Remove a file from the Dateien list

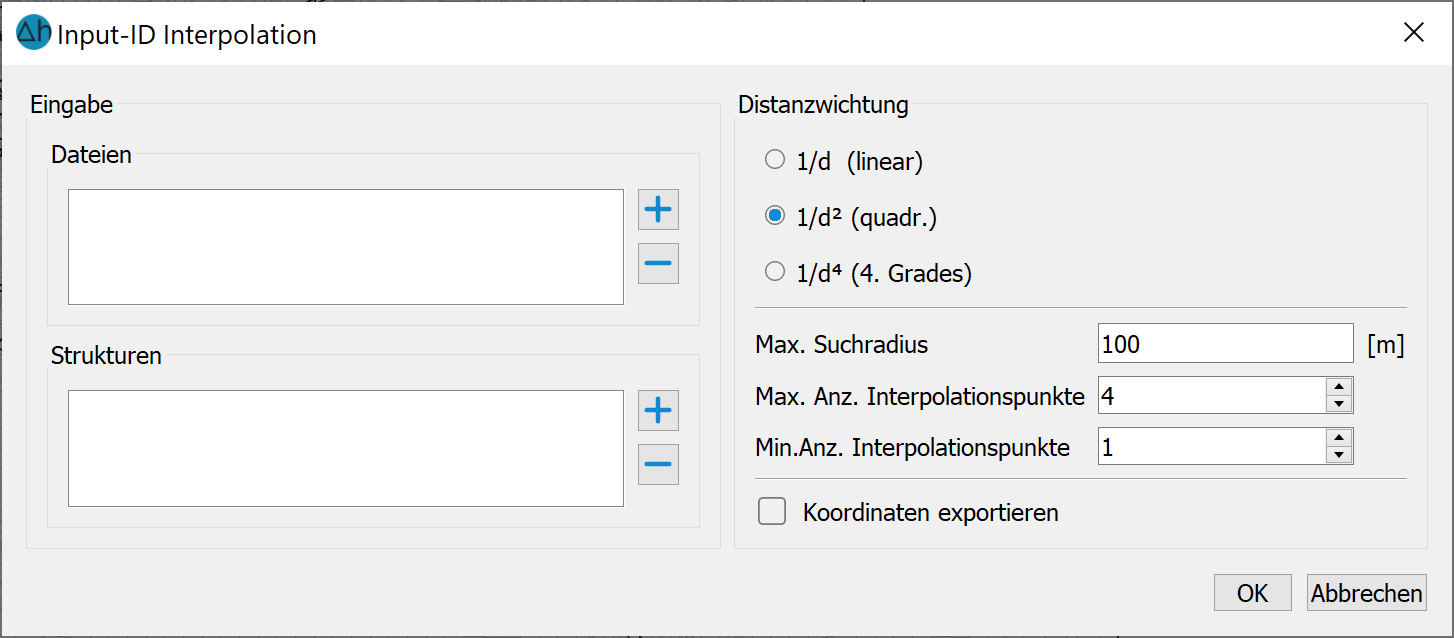coord(658,264)
